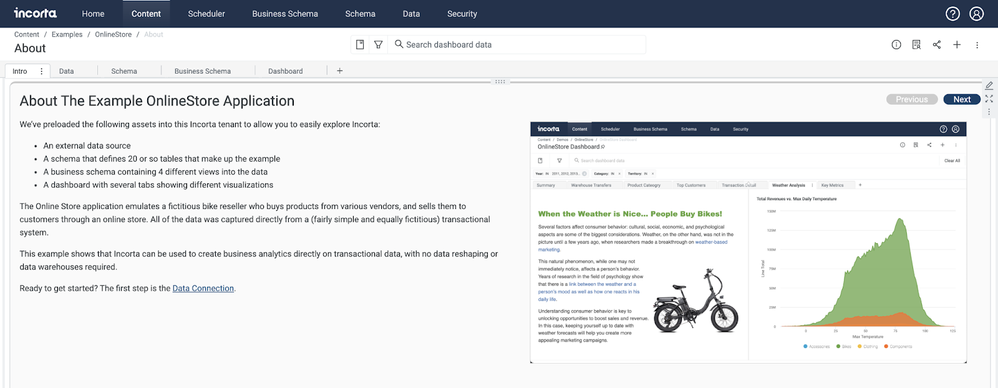Click paragraph starting 'The Online Store application emulates'
Screen dimensions: 998x388
pos(255,219)
